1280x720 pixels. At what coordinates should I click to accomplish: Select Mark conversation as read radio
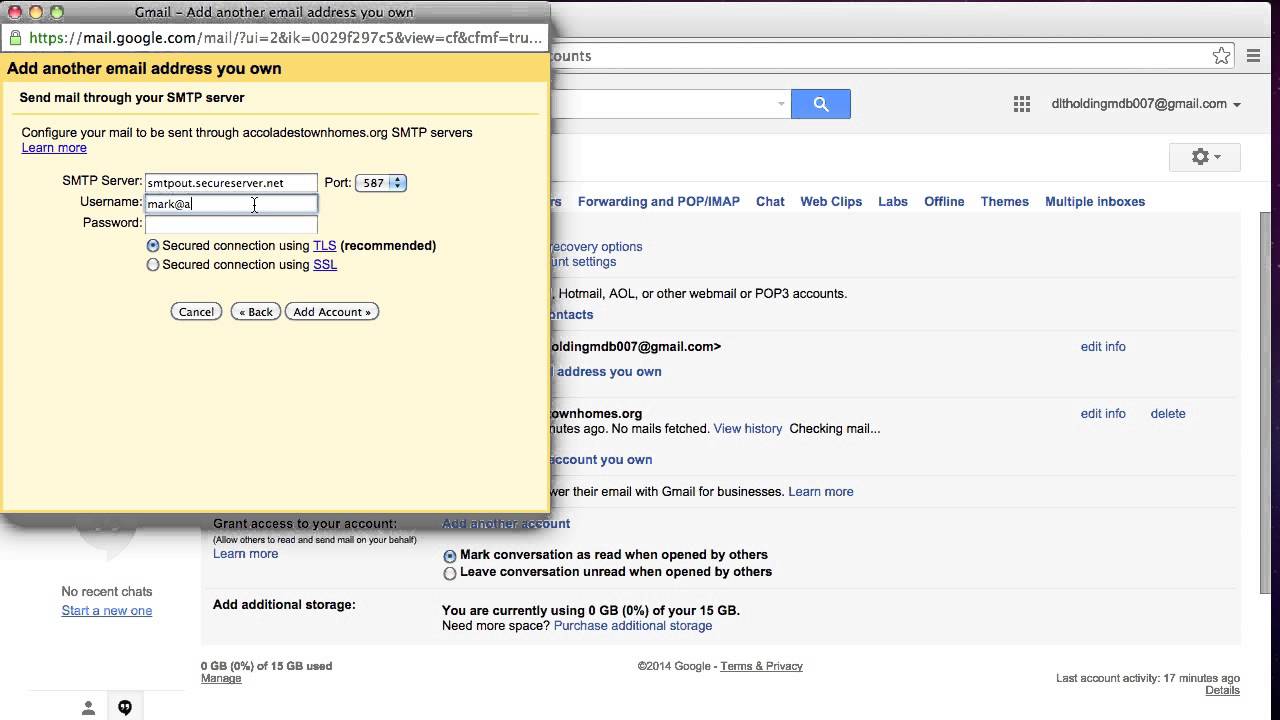point(449,556)
